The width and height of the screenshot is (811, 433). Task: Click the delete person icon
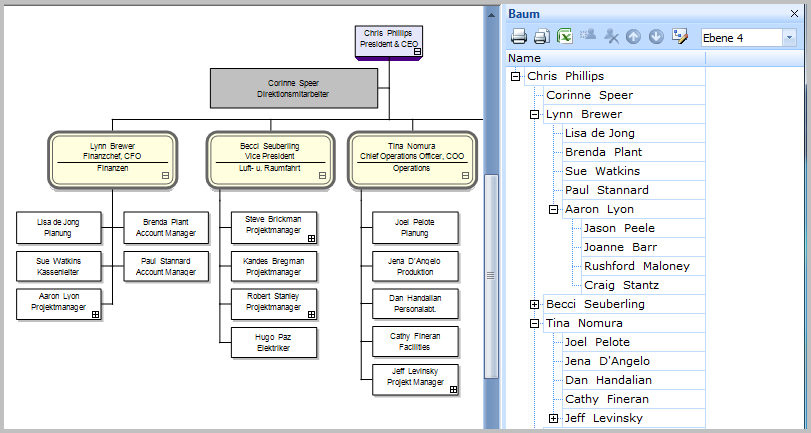click(610, 37)
